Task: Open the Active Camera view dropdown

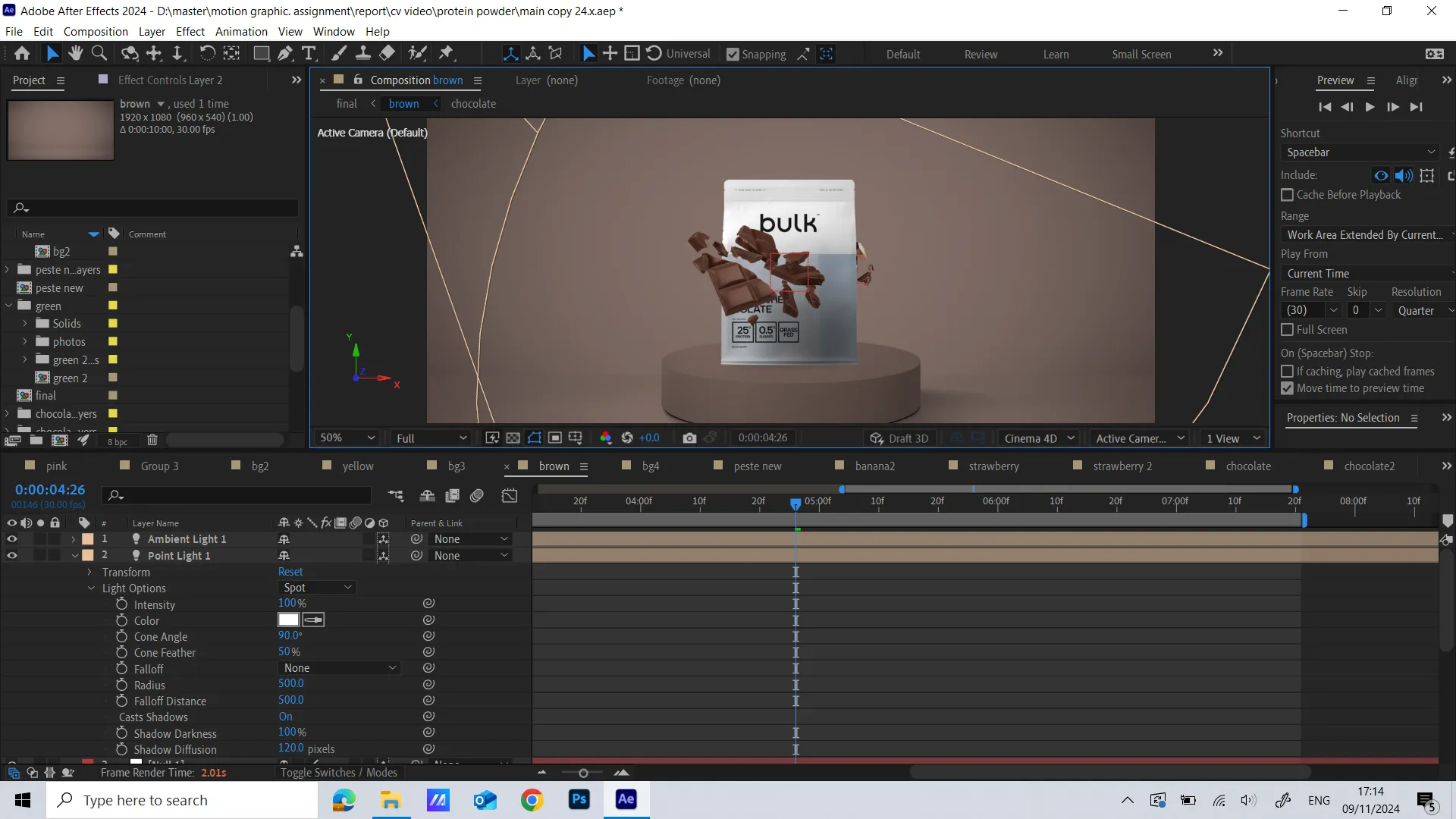Action: pos(1140,438)
